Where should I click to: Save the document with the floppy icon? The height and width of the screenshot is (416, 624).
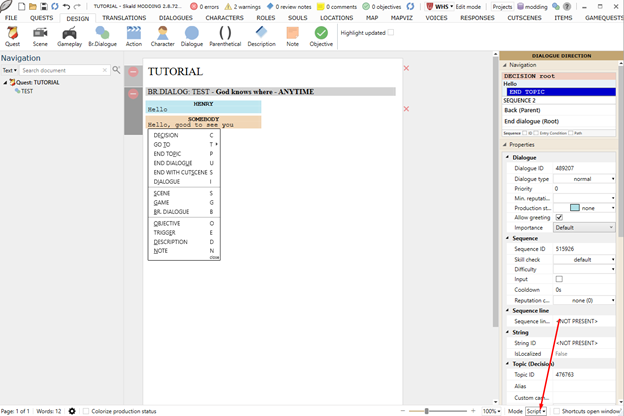[x=44, y=6]
